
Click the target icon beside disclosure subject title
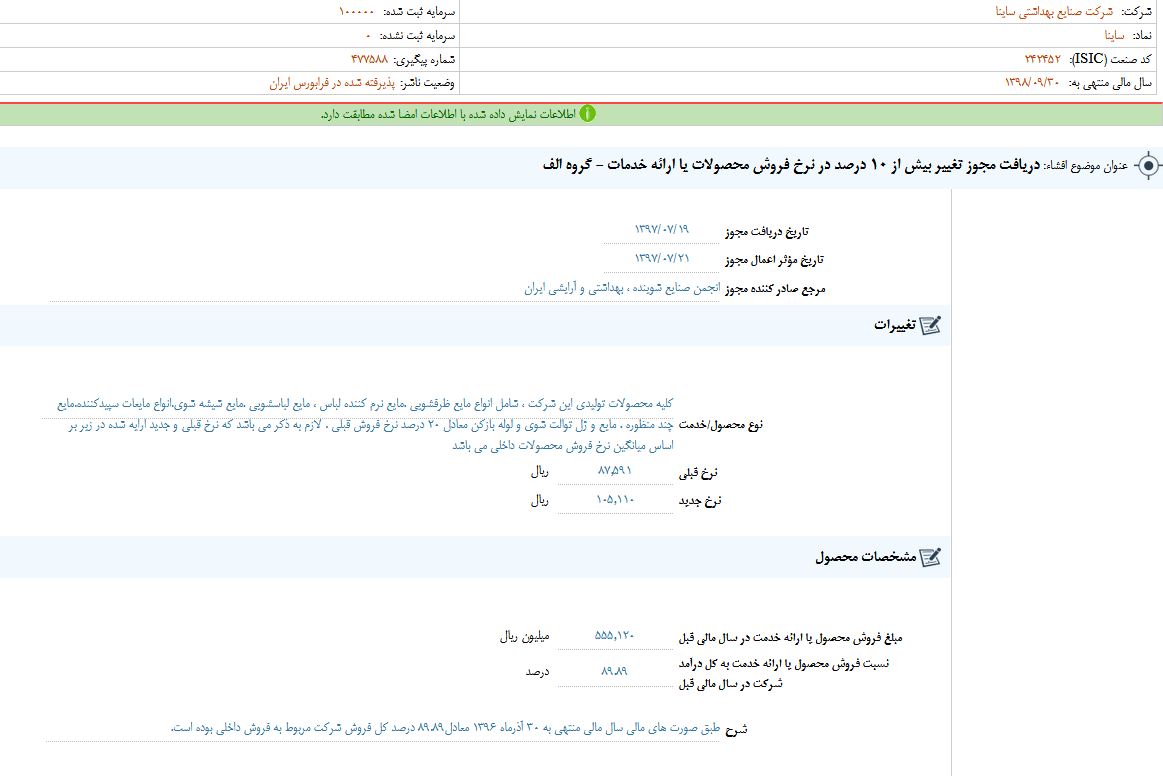point(1148,165)
